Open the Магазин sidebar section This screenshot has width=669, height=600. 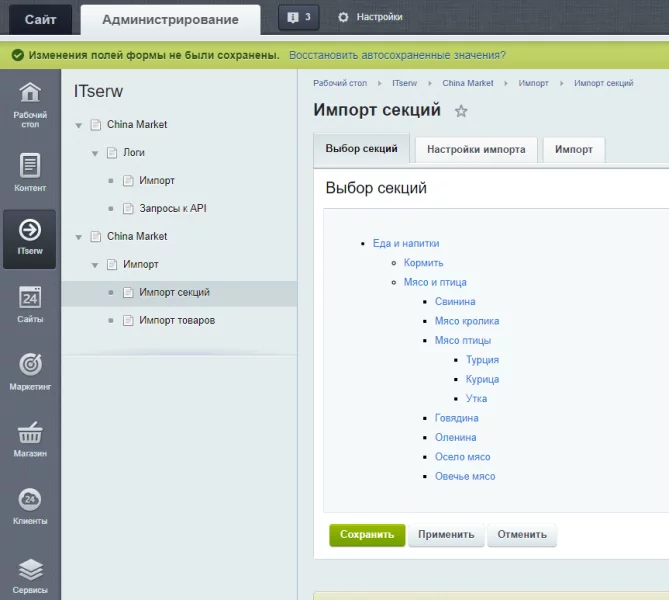[x=30, y=440]
